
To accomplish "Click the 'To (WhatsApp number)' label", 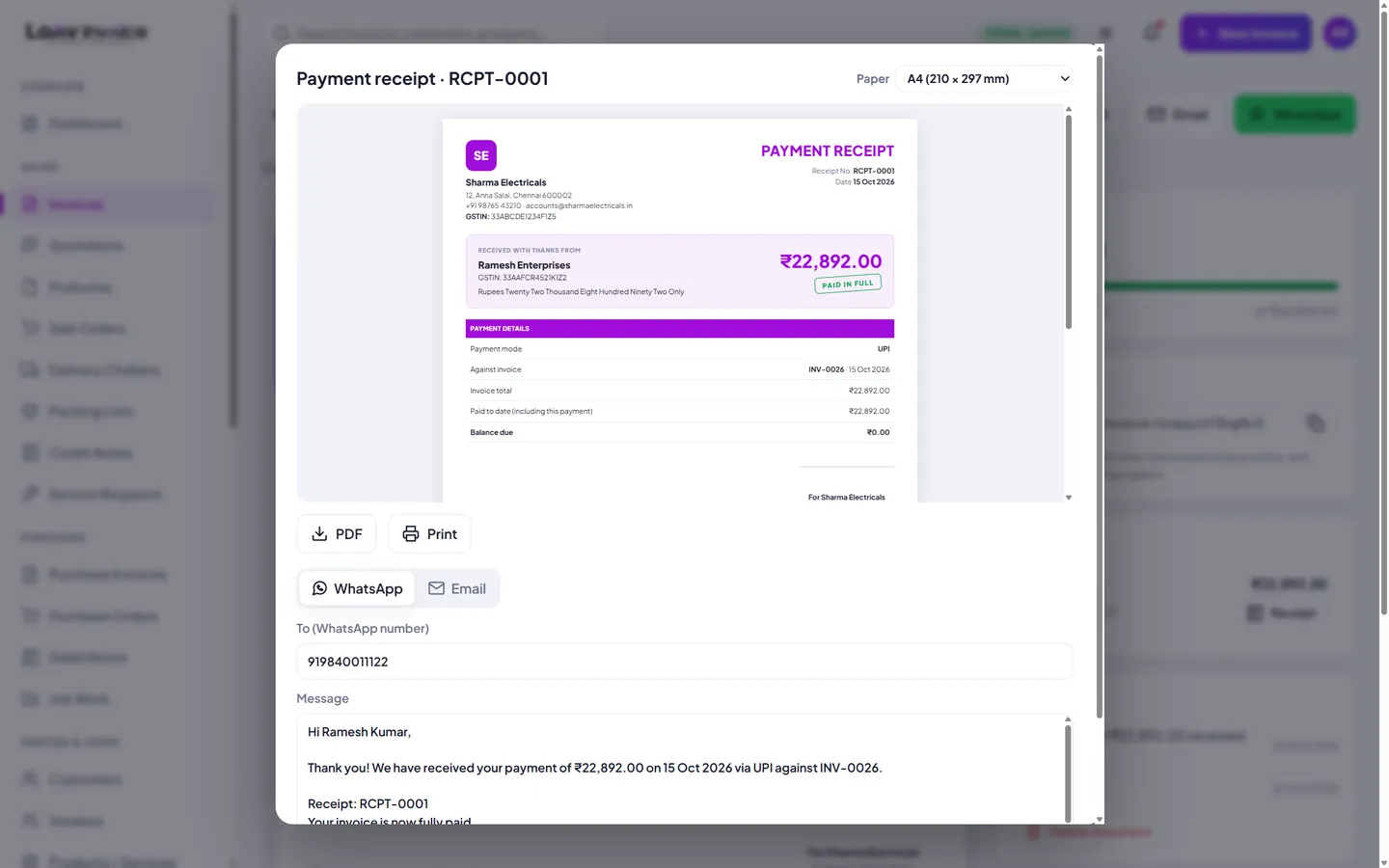I will pos(363,629).
